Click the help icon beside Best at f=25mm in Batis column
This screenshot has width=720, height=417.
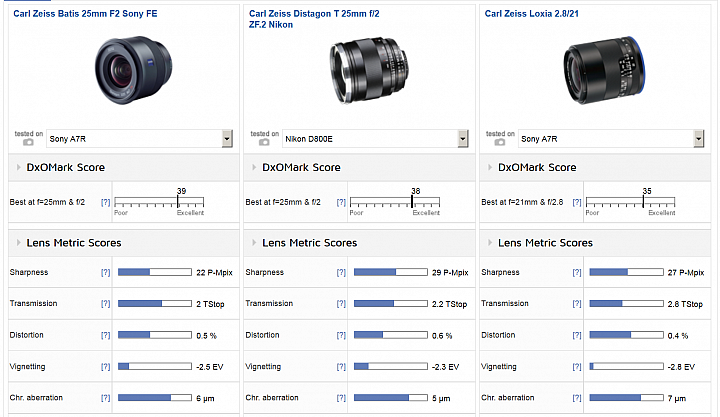tap(105, 202)
